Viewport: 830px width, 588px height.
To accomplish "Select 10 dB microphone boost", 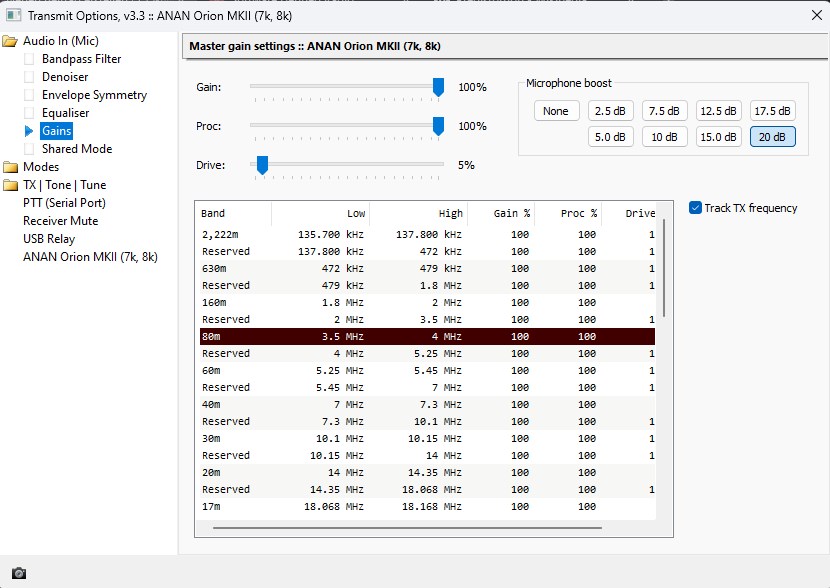I will [664, 137].
